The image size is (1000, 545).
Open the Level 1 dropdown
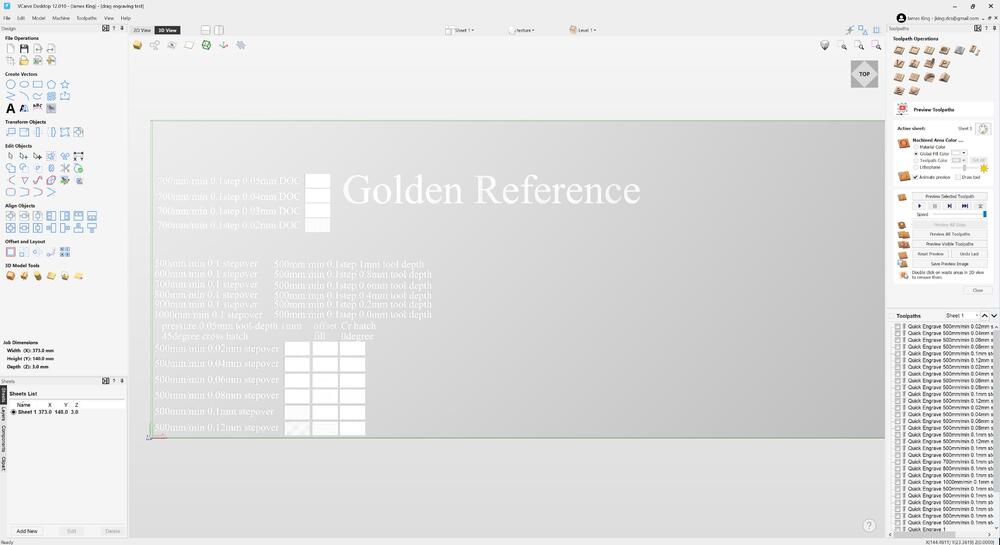(583, 30)
